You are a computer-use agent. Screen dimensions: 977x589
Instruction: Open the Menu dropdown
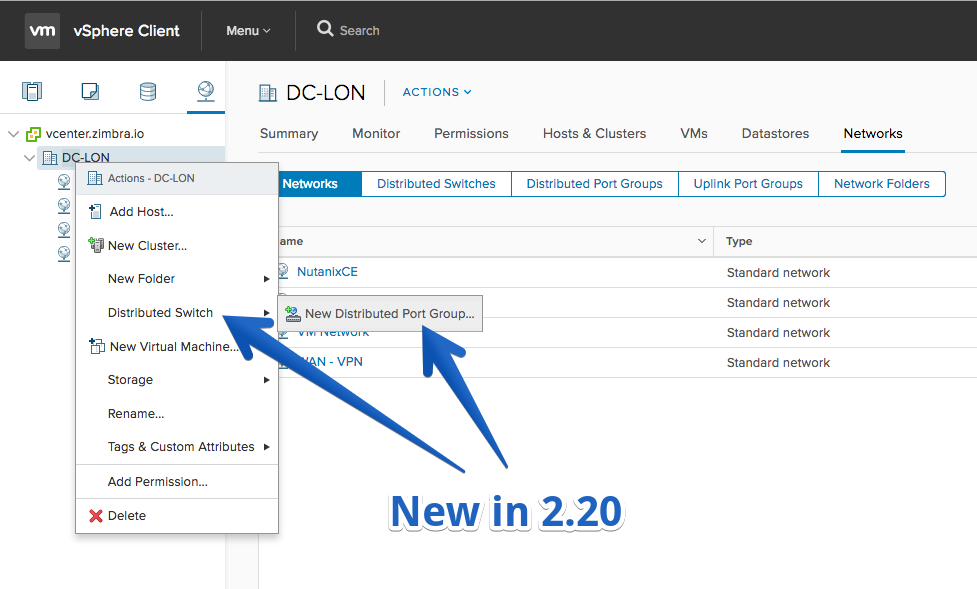coord(248,31)
